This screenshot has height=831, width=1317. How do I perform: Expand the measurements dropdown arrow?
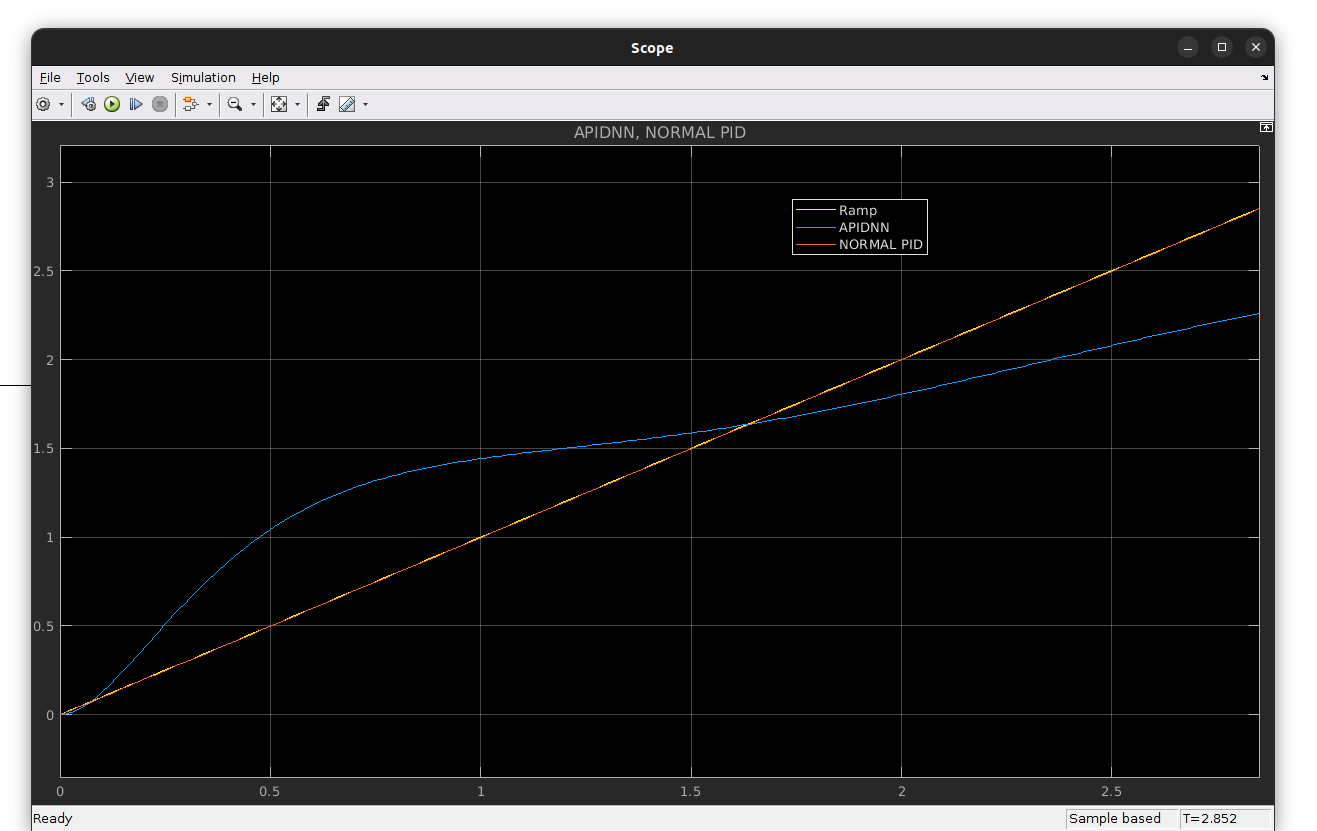pyautogui.click(x=365, y=104)
